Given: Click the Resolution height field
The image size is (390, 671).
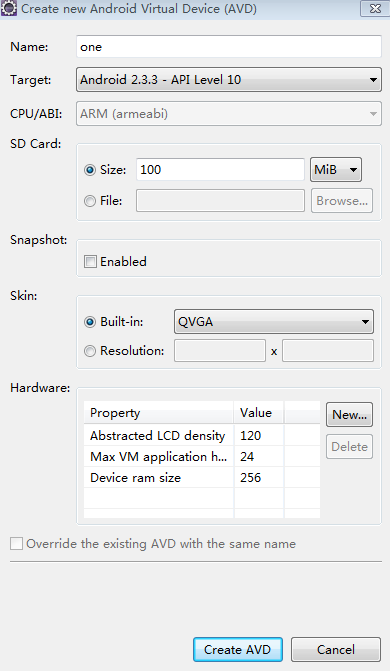Looking at the screenshot, I should coord(327,351).
